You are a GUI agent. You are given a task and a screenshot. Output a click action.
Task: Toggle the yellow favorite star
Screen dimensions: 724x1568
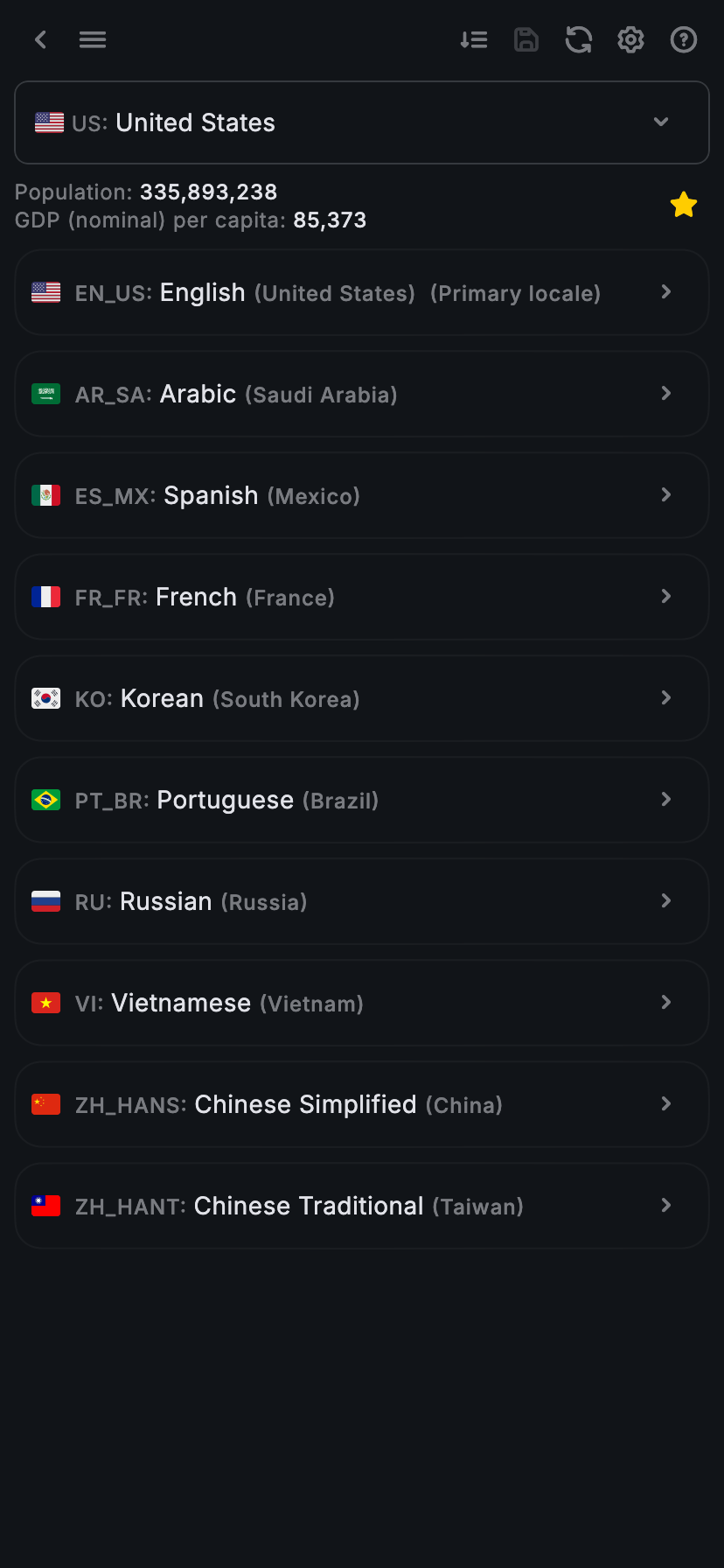(683, 205)
